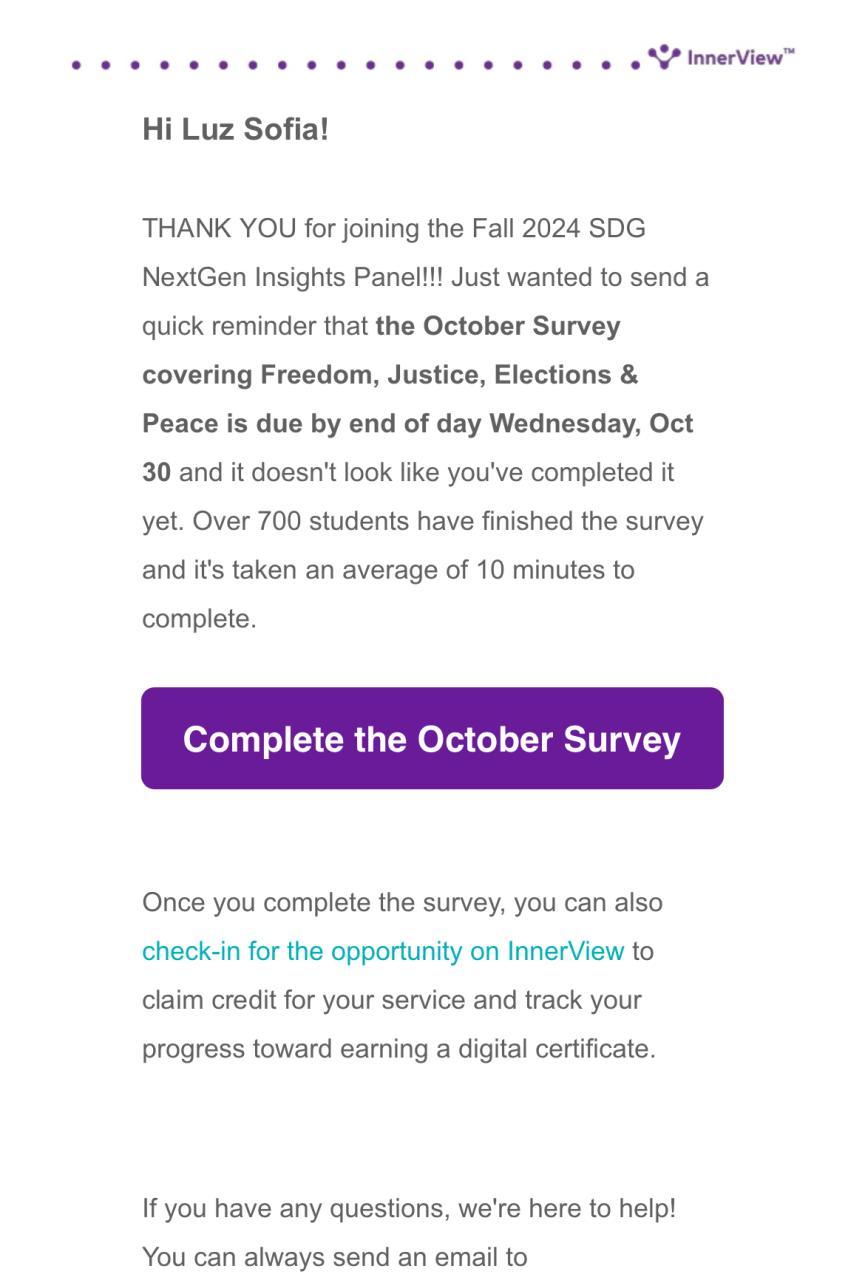Click the Once you complete the survey line
Screen dimensions: 865x1280
[402, 902]
